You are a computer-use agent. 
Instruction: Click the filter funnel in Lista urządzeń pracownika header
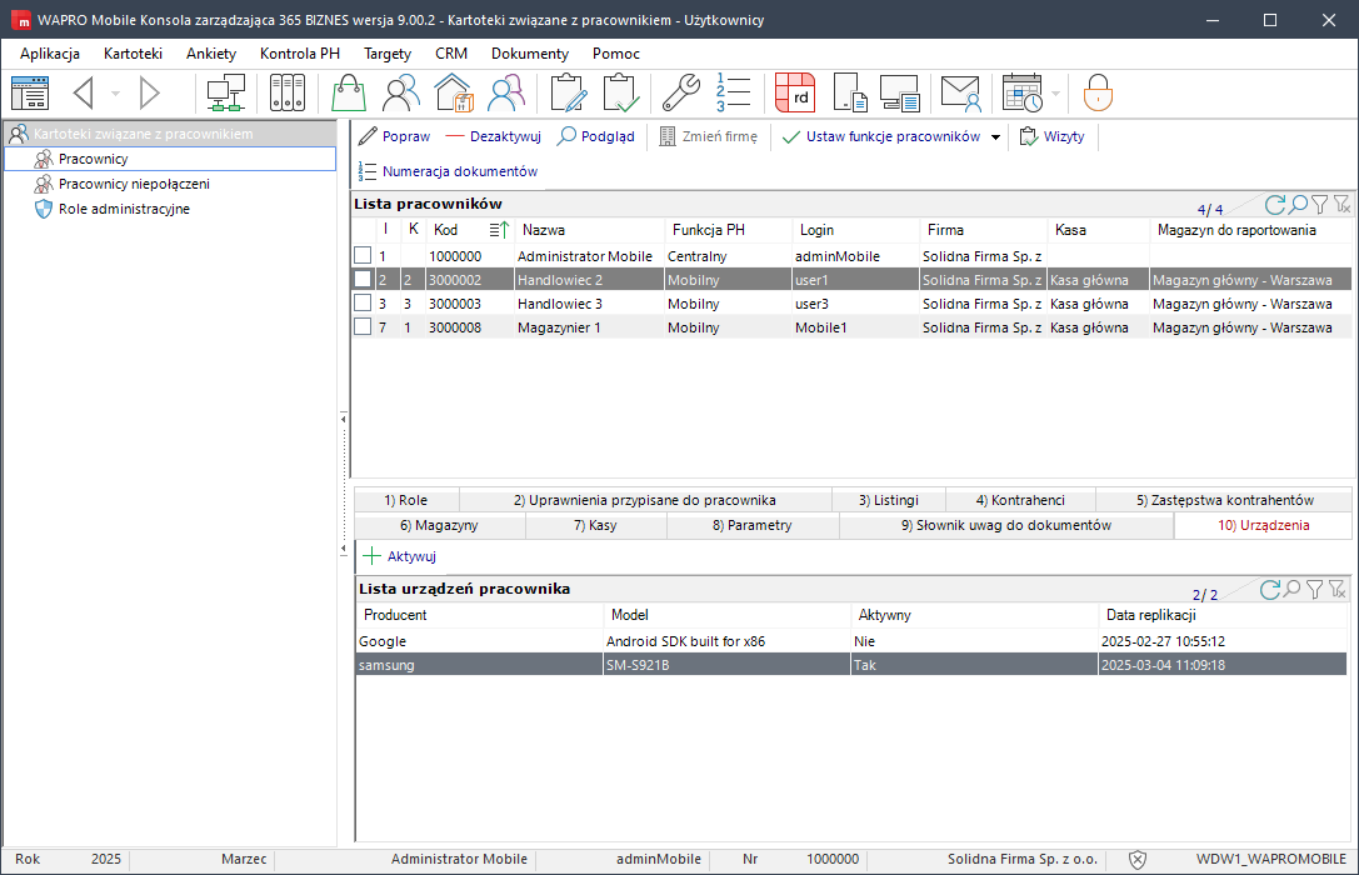1315,589
